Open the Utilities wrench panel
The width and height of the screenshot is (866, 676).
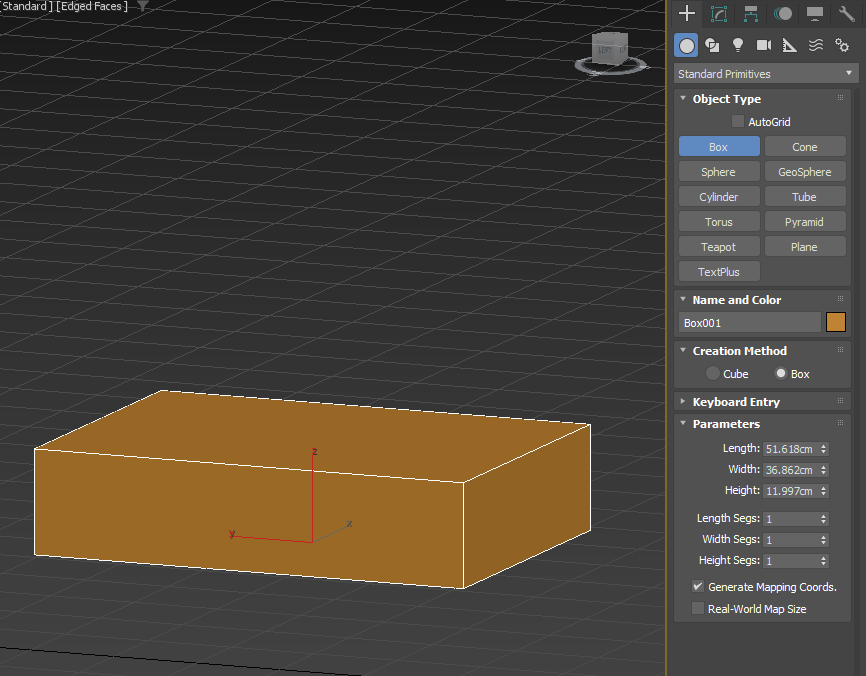point(846,13)
